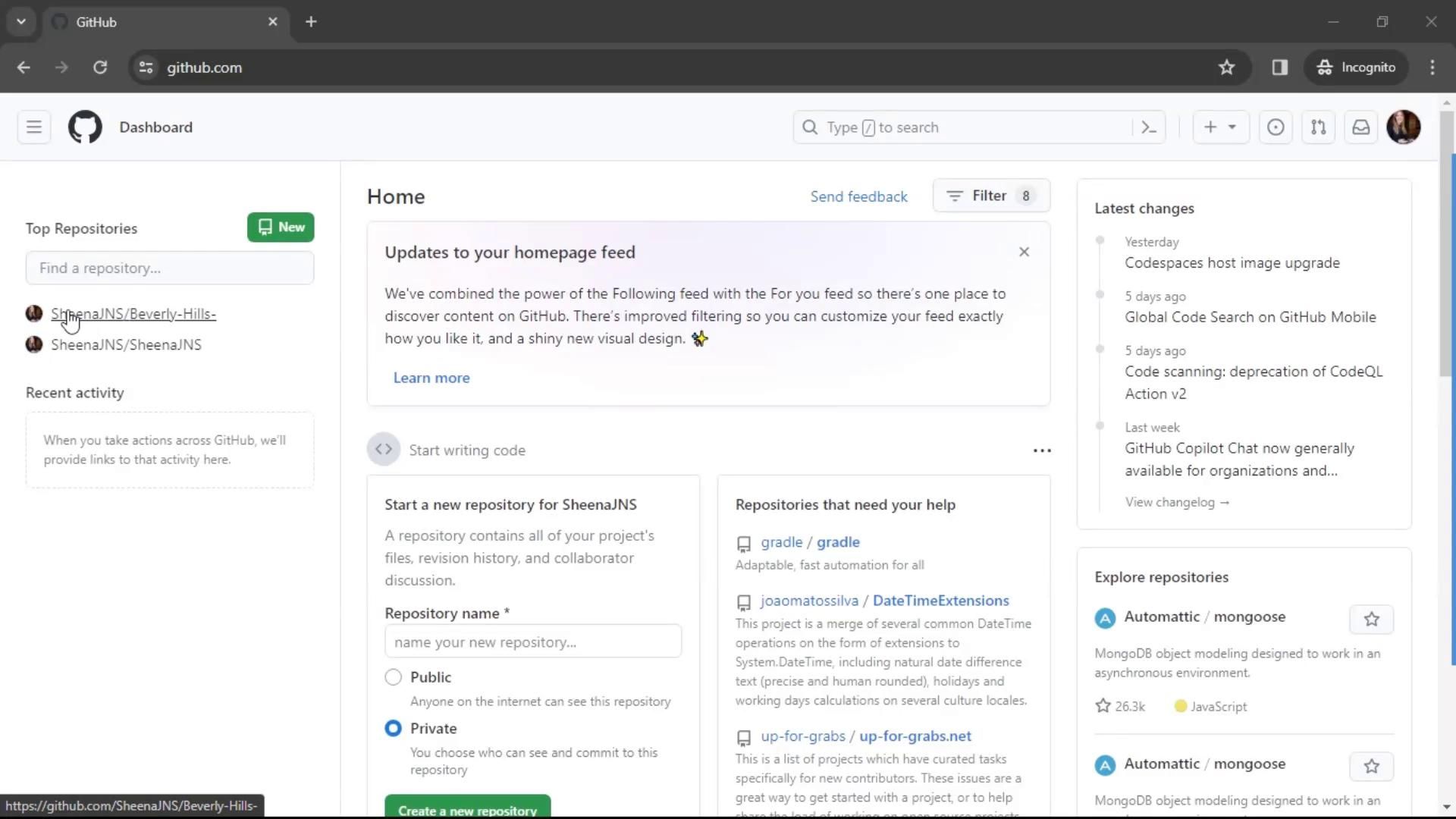Open the Chrome tab search dropdown
Image resolution: width=1456 pixels, height=819 pixels.
pos(21,22)
